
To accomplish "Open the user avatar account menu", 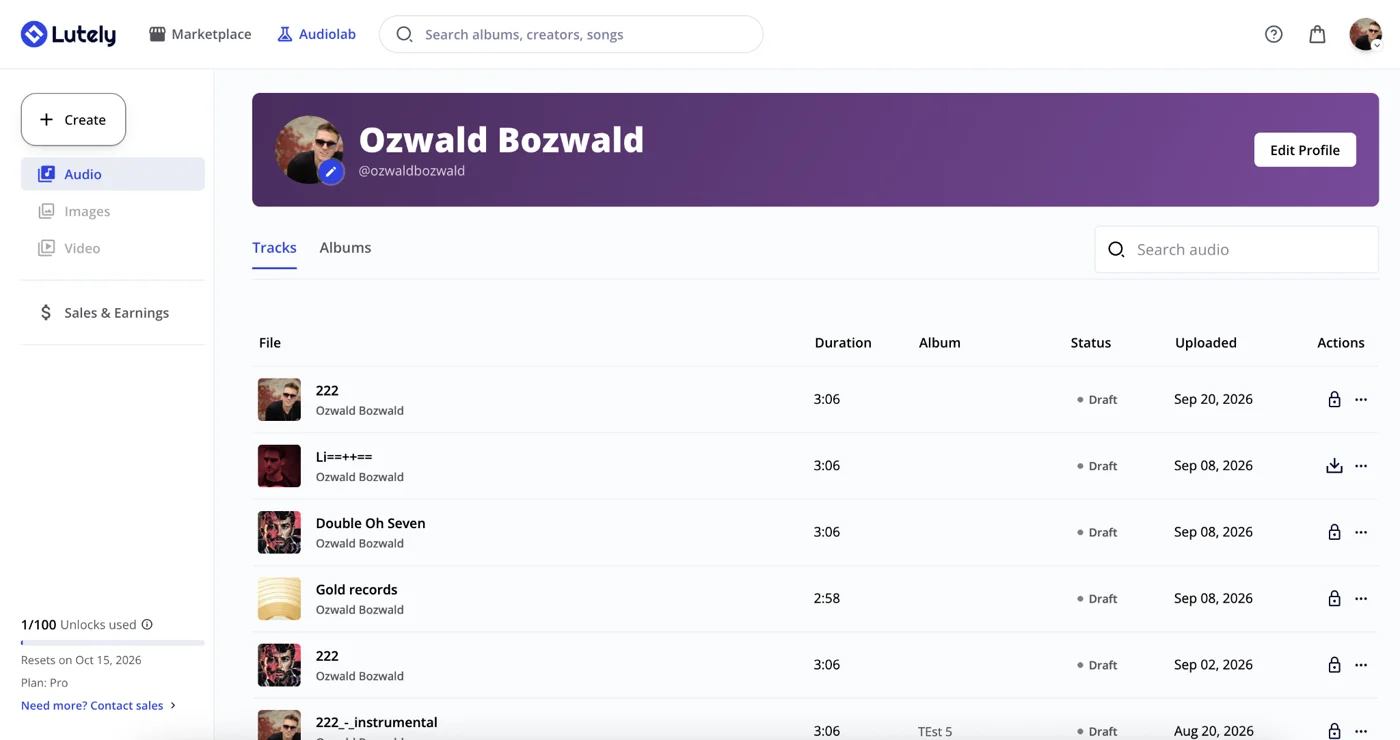I will point(1365,34).
